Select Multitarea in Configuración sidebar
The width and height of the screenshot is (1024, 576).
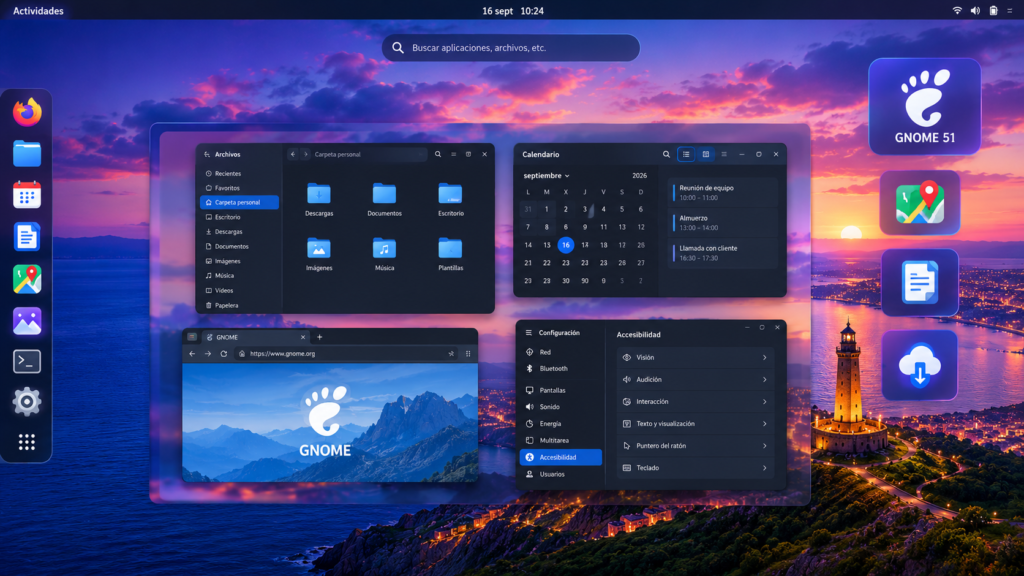coord(561,440)
